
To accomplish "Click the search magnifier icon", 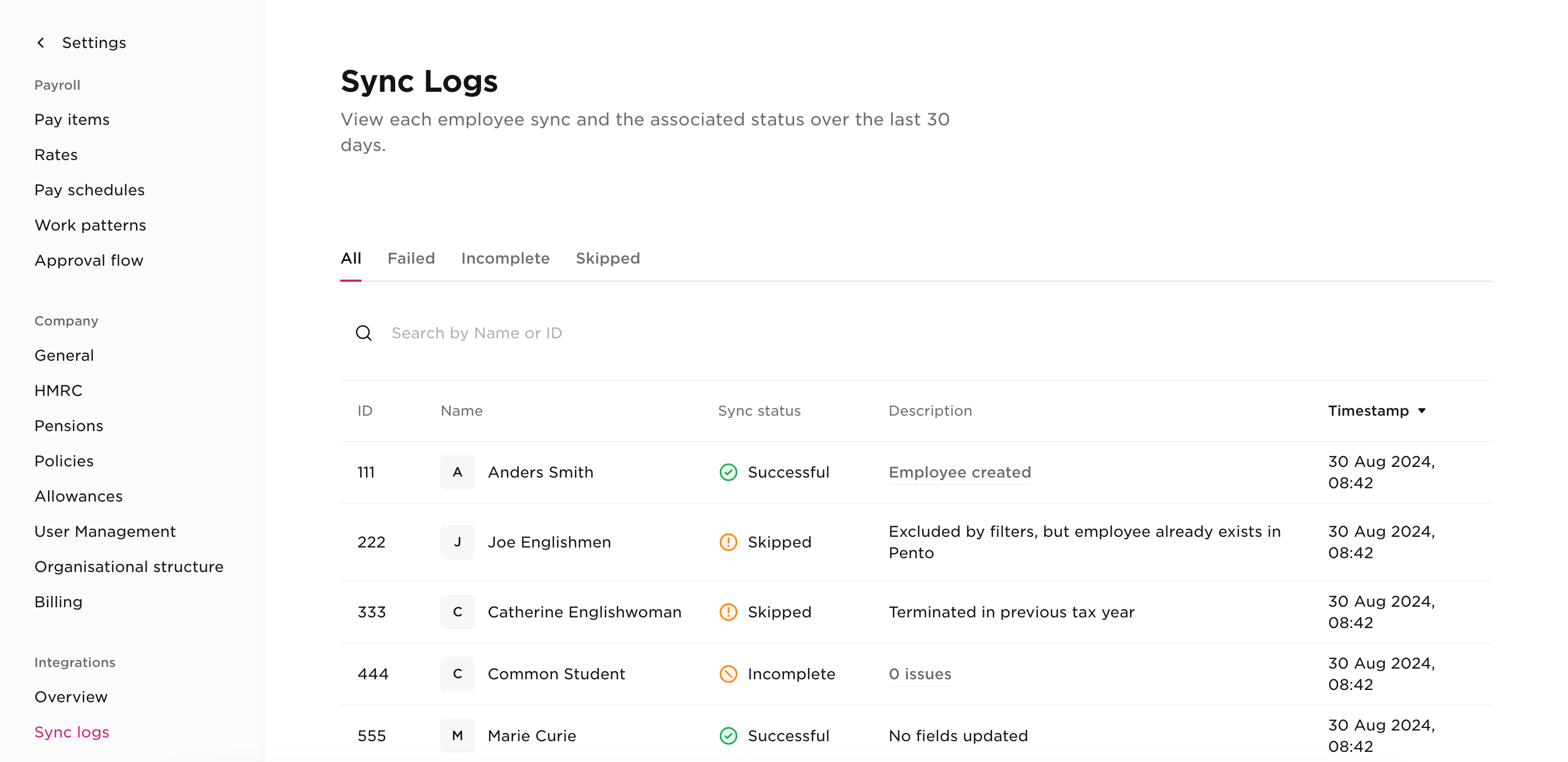I will (x=363, y=333).
